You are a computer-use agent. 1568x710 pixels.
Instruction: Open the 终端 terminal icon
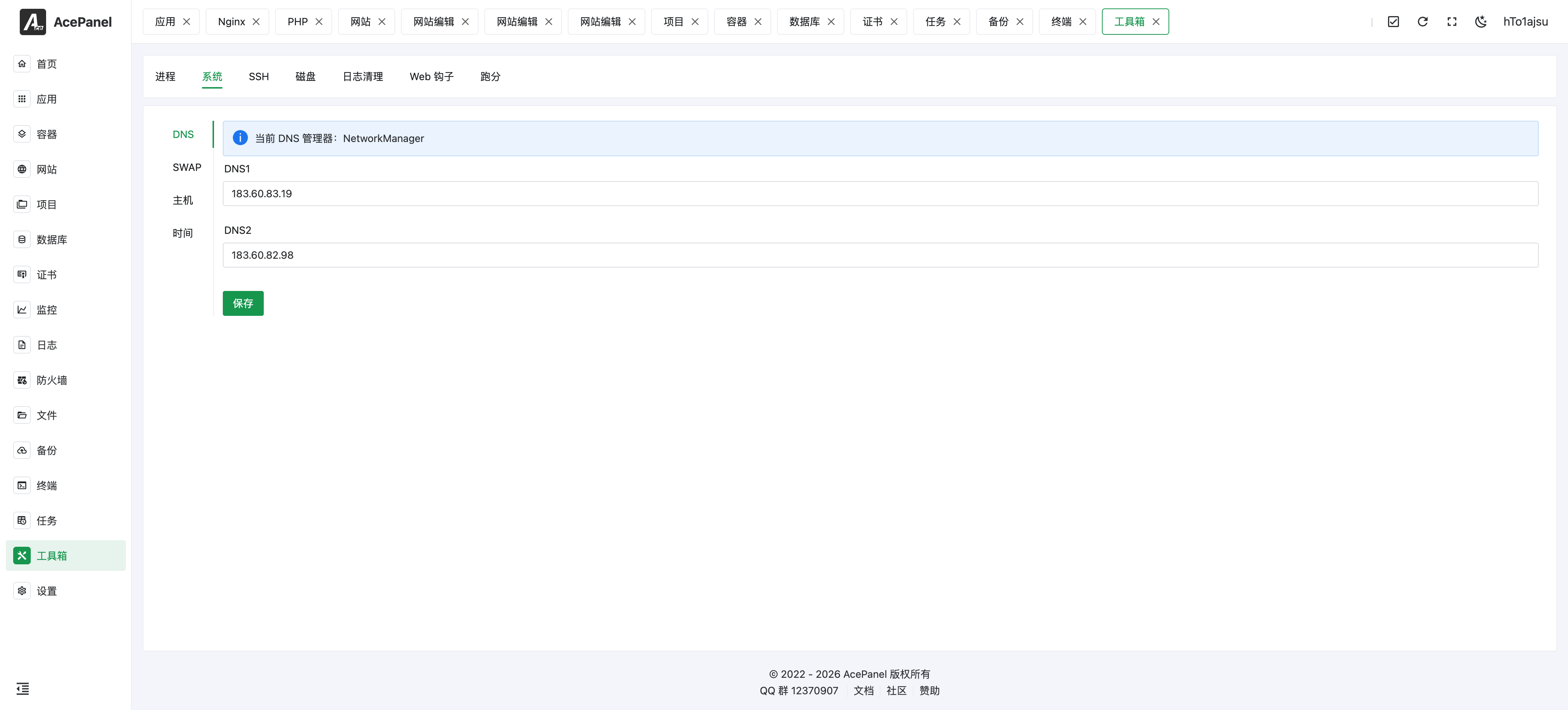pyautogui.click(x=22, y=485)
